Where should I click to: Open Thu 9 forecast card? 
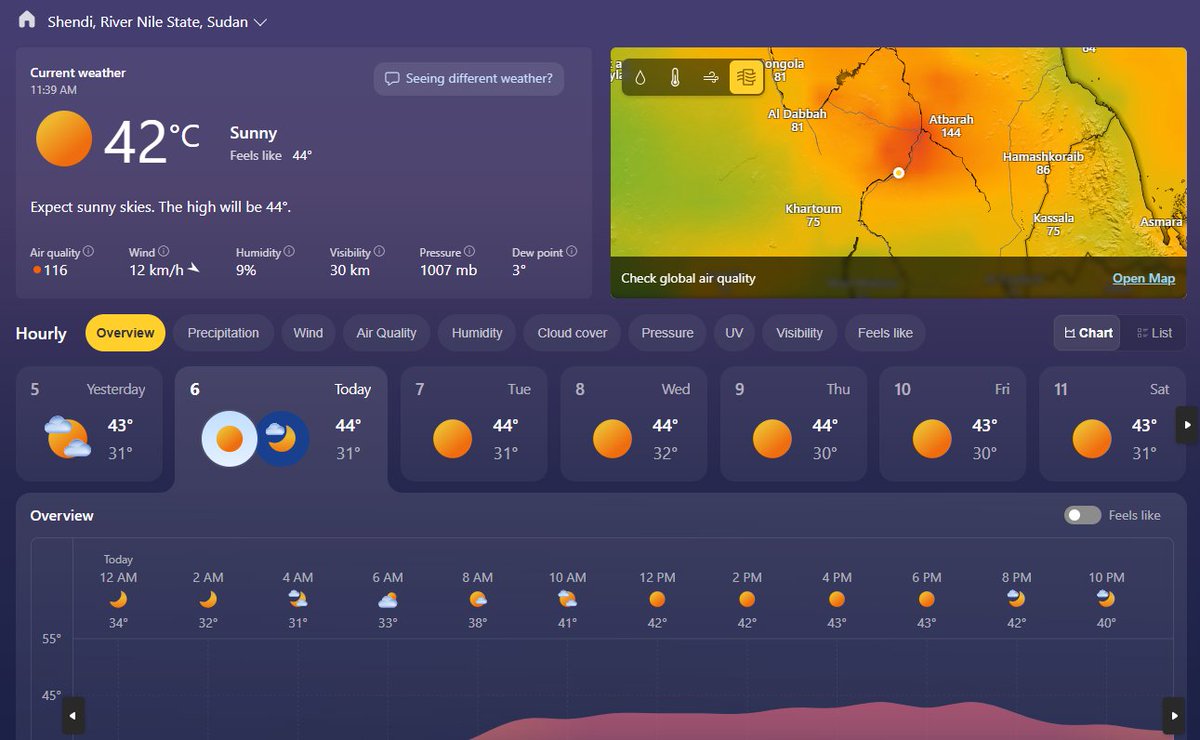[794, 424]
